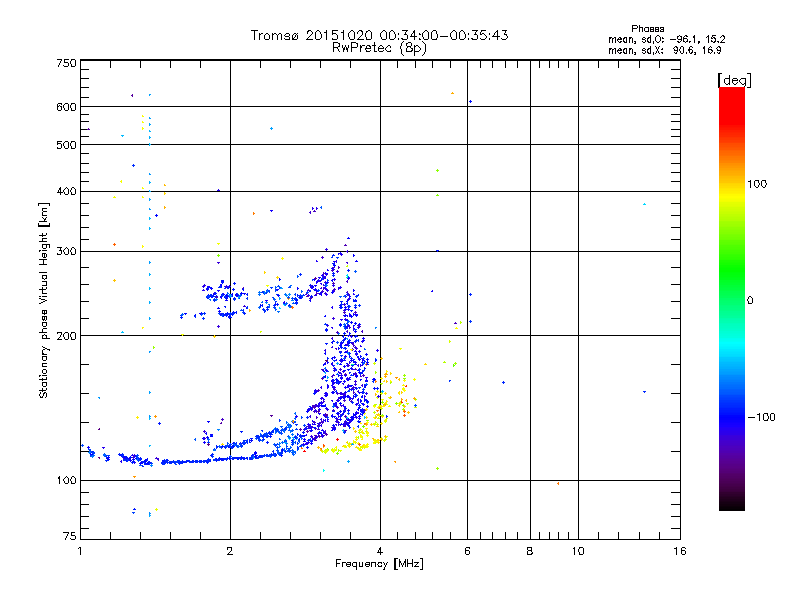Viewport: 800px width, 600px height.
Task: Click the black bottom end of the colorbar
Action: pos(732,503)
